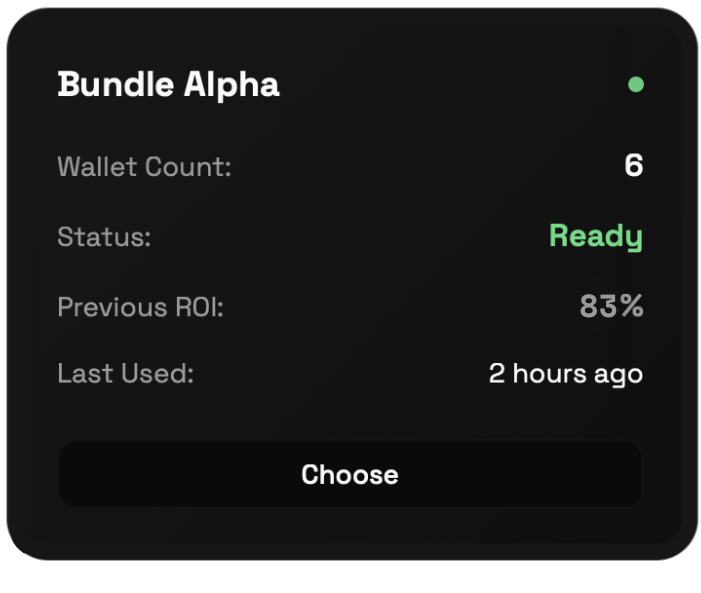Screen dimensions: 701x593
Task: Click the 2 hours ago timestamp
Action: 565,374
